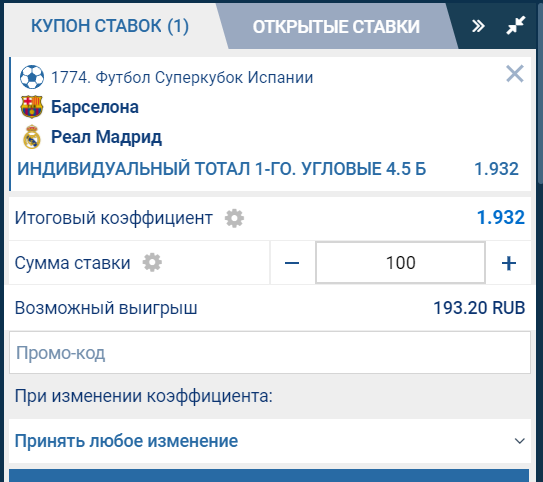Decrease stake with the minus button
543x482 pixels.
(292, 263)
